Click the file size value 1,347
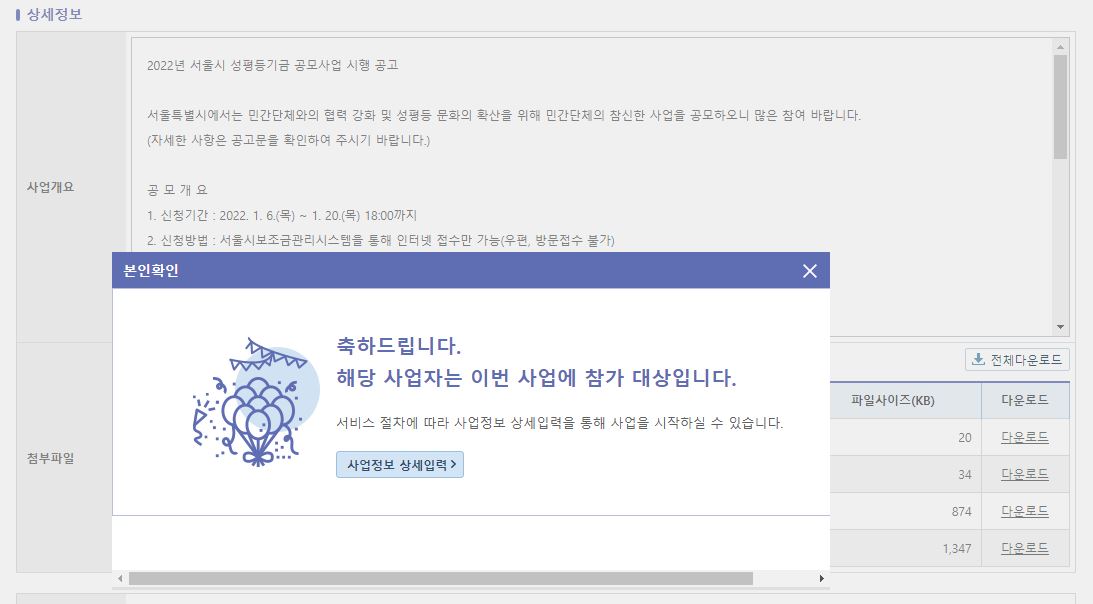 (x=957, y=548)
